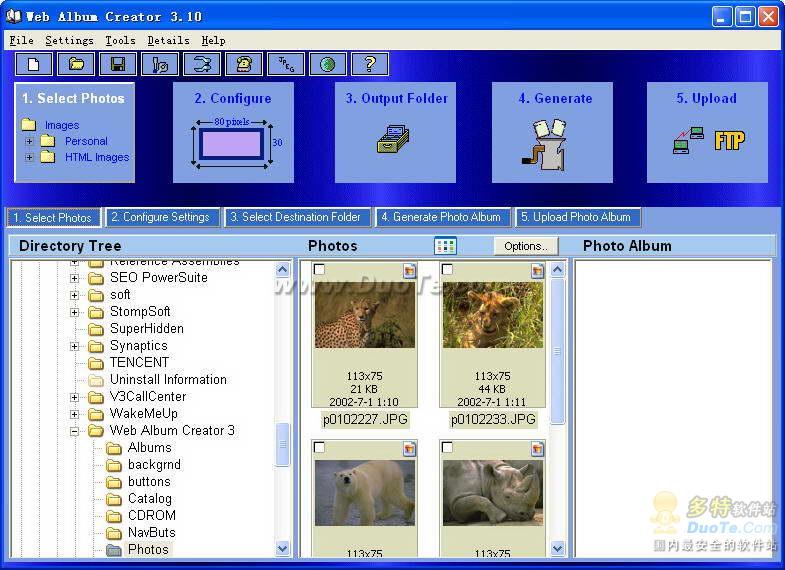Viewport: 785px width, 570px height.
Task: Open the 4. Generate step panel
Action: tap(553, 133)
